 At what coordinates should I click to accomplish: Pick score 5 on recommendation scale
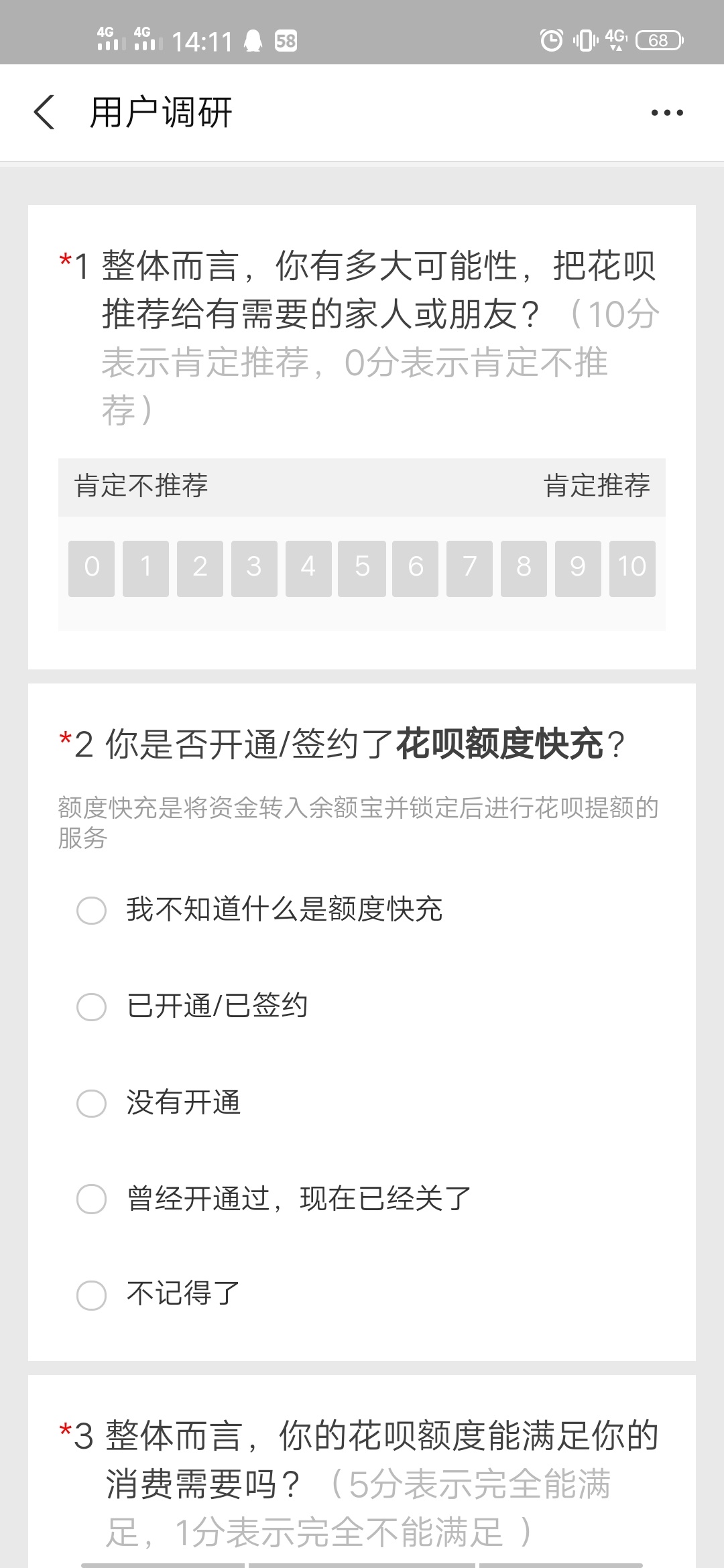coord(362,568)
